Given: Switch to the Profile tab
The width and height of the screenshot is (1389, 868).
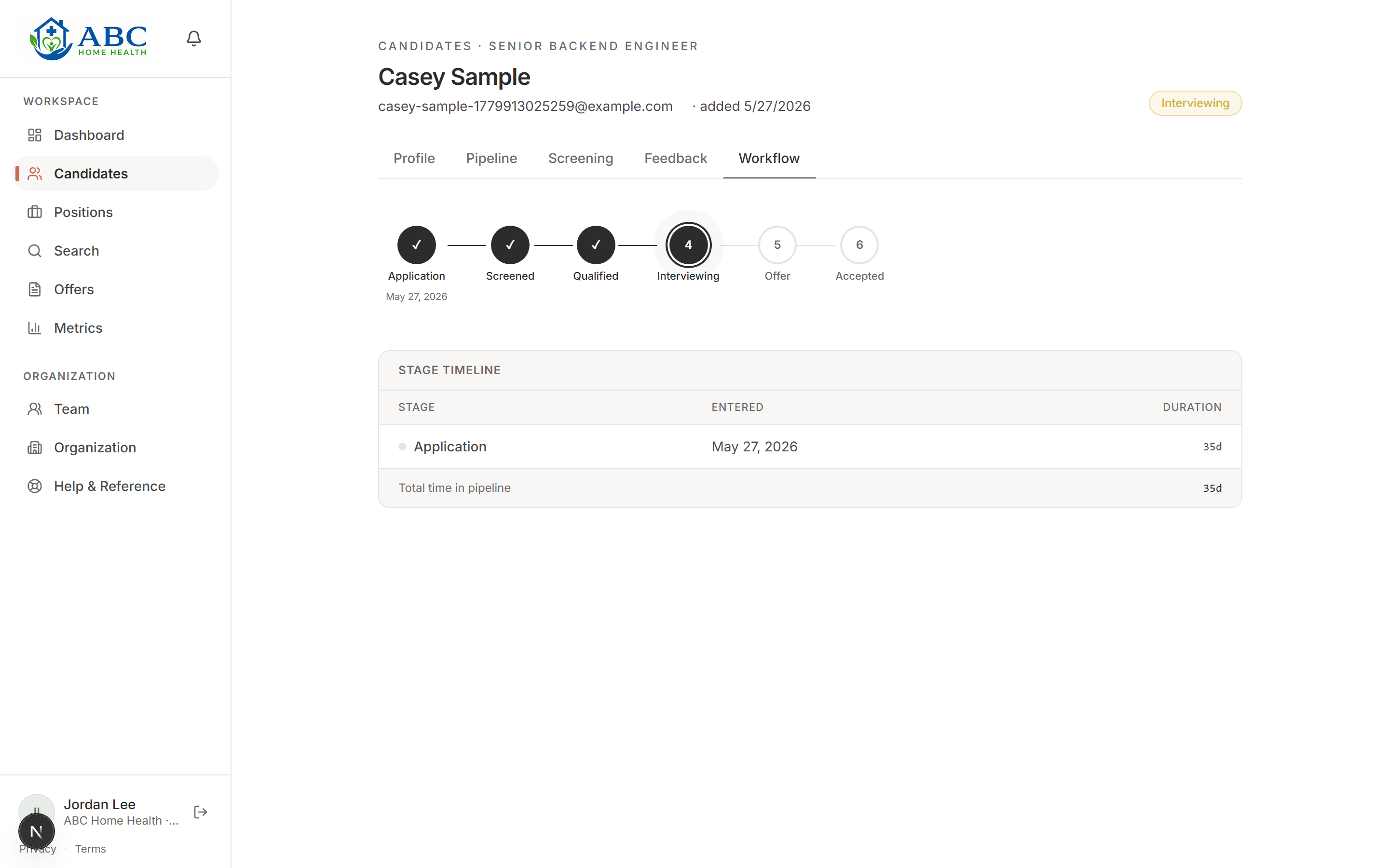Looking at the screenshot, I should 414,159.
